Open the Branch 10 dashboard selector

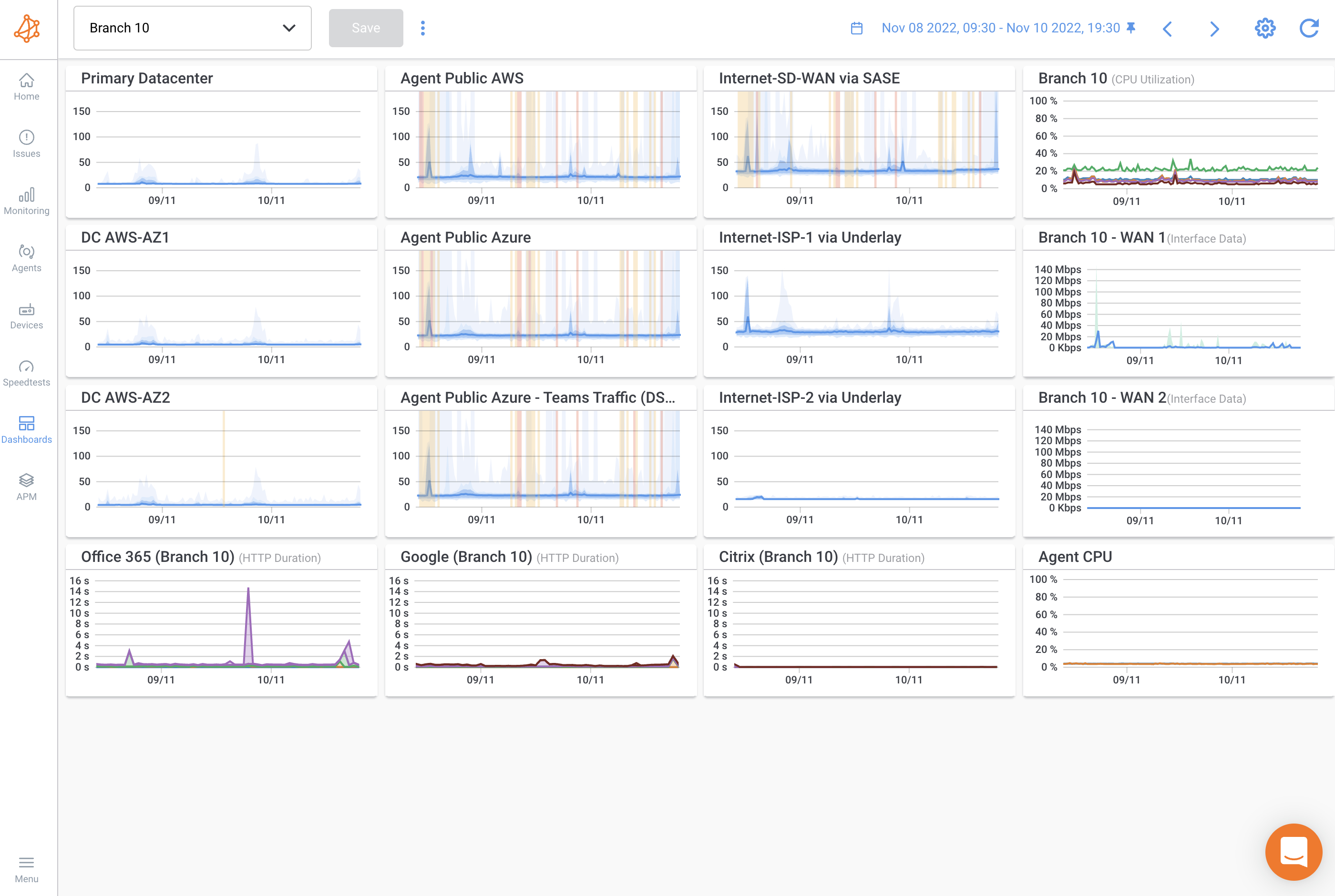[x=192, y=28]
